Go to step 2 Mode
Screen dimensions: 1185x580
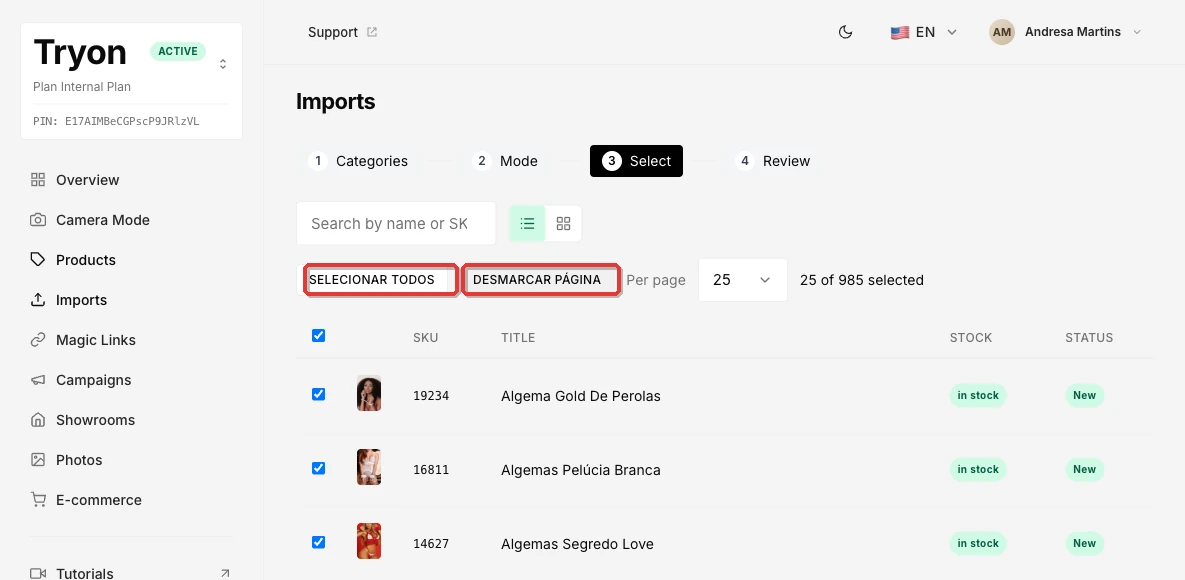pyautogui.click(x=505, y=161)
